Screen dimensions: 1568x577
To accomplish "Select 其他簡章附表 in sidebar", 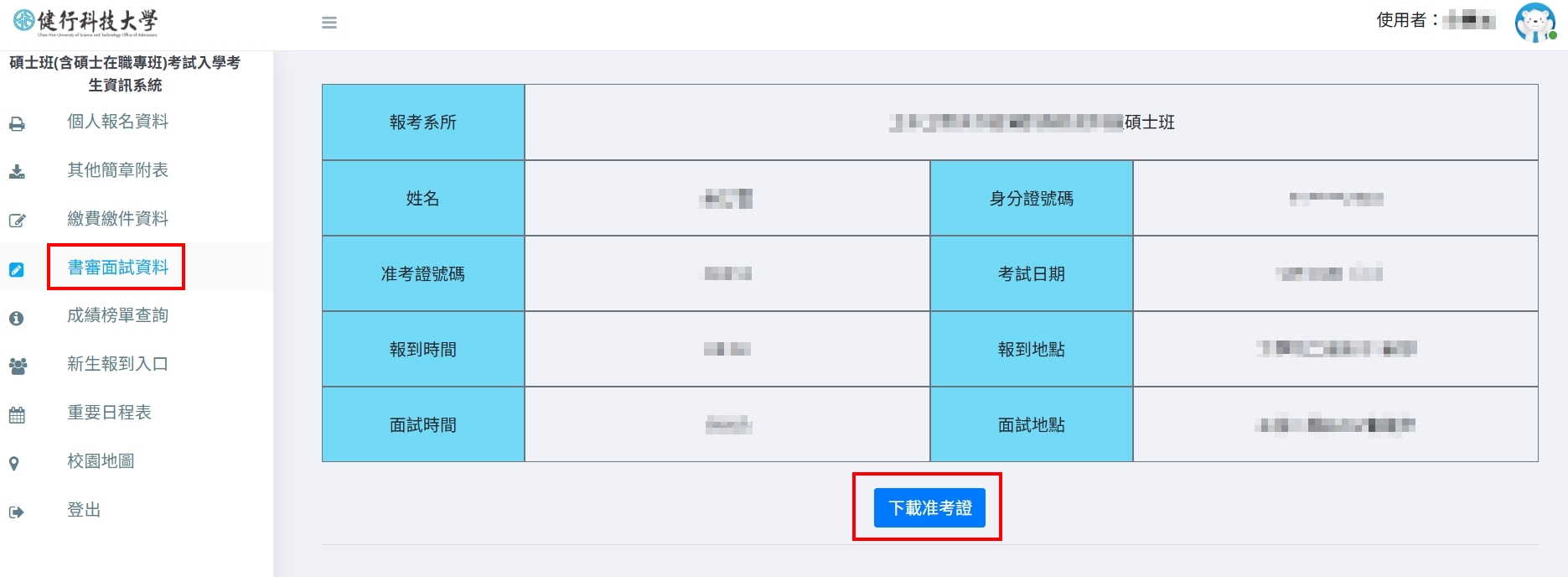I will coord(117,170).
